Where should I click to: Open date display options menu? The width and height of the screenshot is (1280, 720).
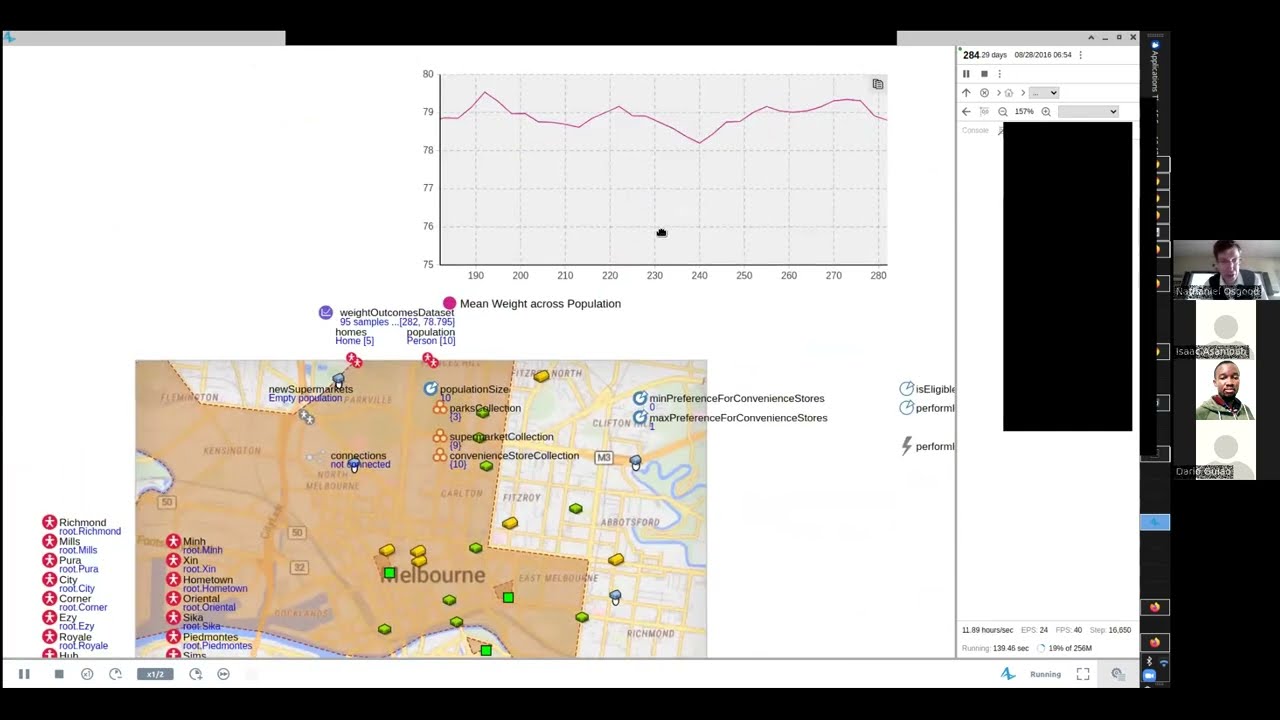pos(1080,55)
